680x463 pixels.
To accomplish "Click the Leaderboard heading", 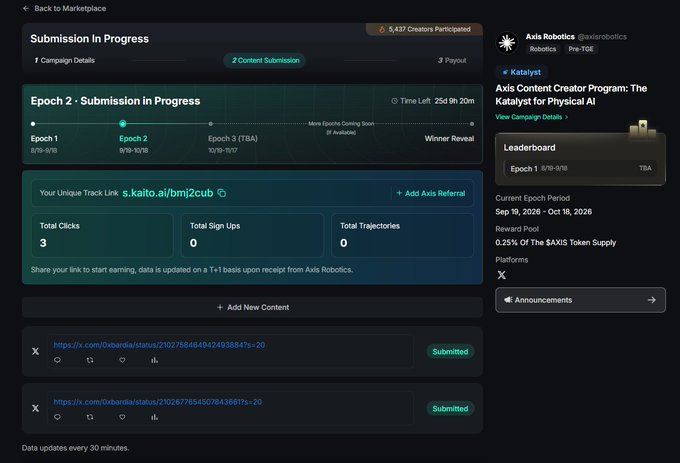I will [529, 147].
